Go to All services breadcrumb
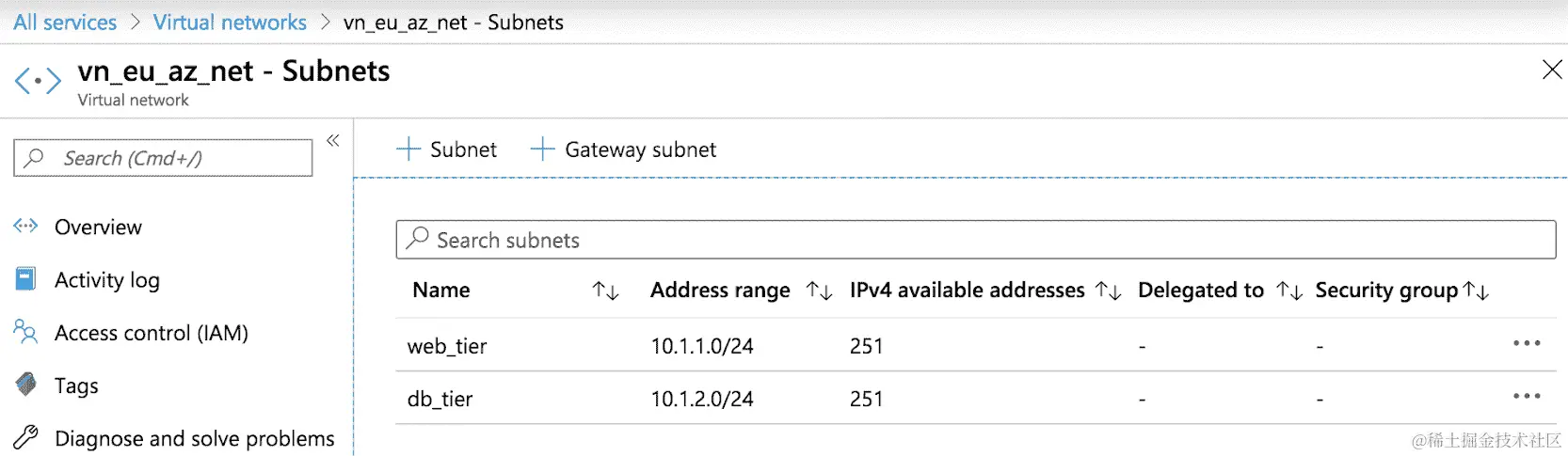 pyautogui.click(x=65, y=23)
